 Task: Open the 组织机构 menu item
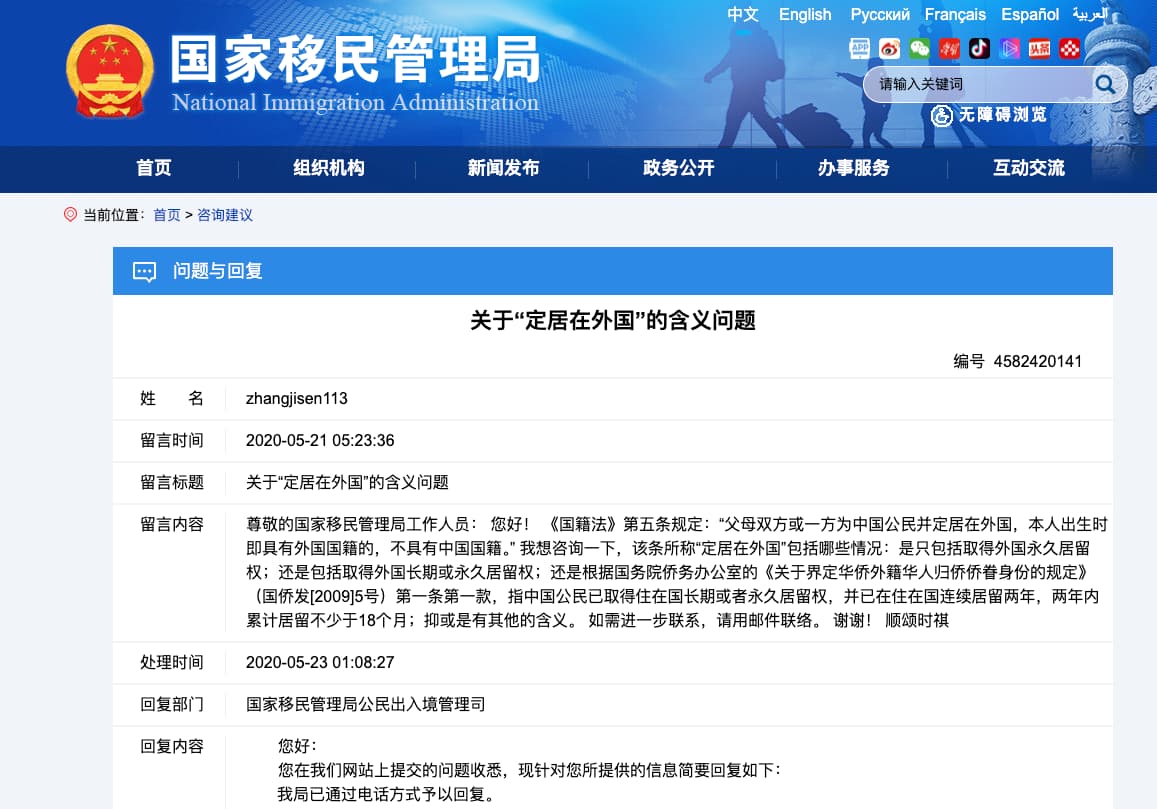(x=328, y=168)
